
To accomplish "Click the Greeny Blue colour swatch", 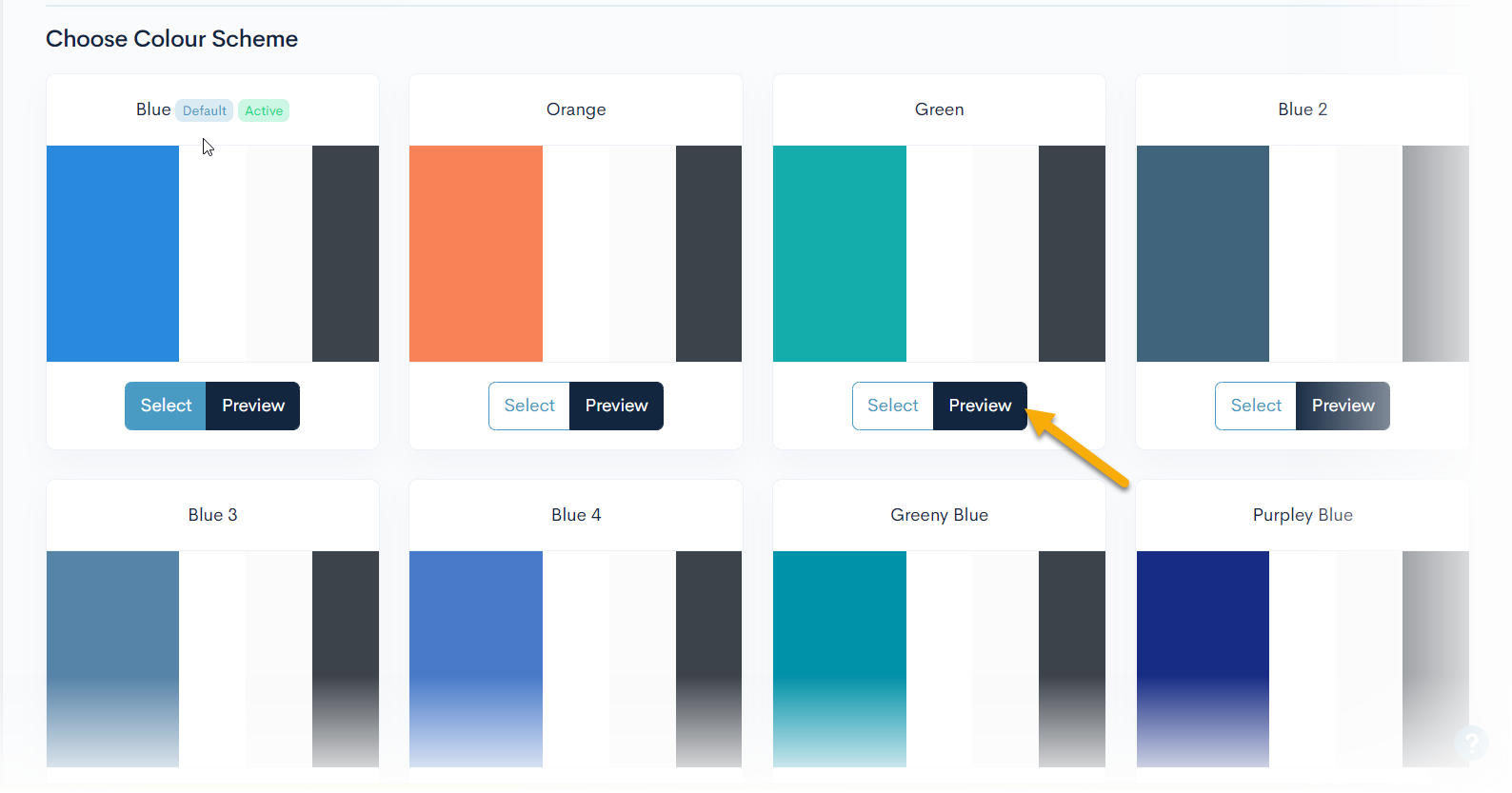I will coord(839,659).
